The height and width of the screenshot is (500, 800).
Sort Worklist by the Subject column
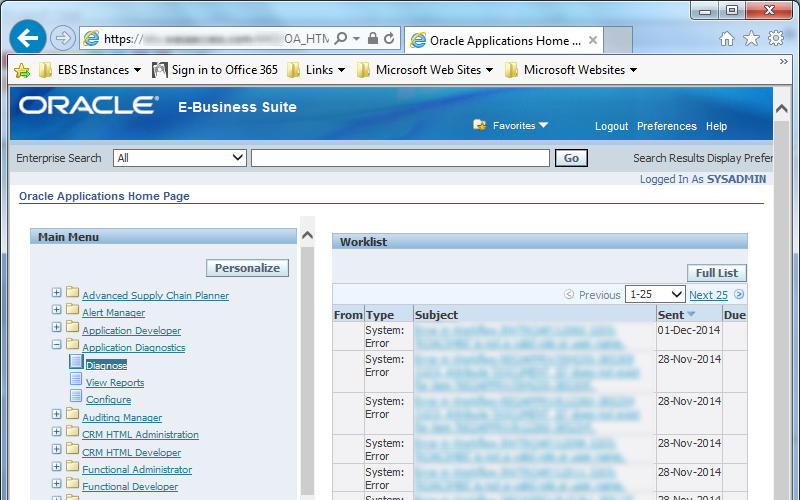point(436,315)
